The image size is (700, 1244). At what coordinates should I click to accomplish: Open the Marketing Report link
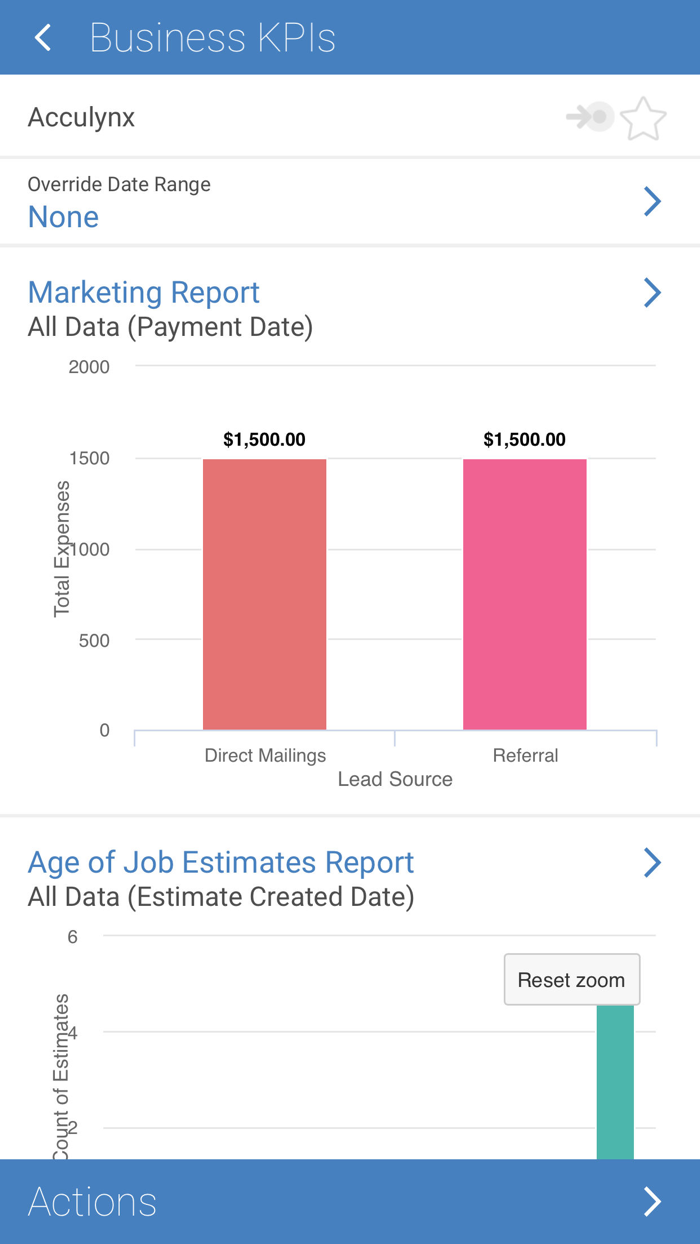(143, 292)
